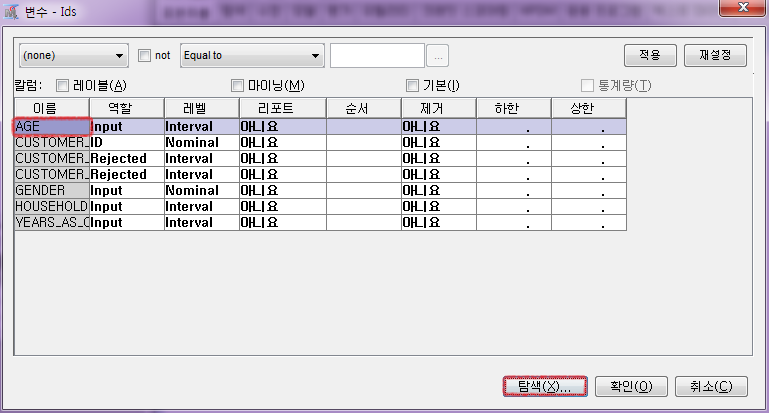Click the 리포트 아니요 cell for AGE
This screenshot has width=769, height=413.
click(x=282, y=127)
